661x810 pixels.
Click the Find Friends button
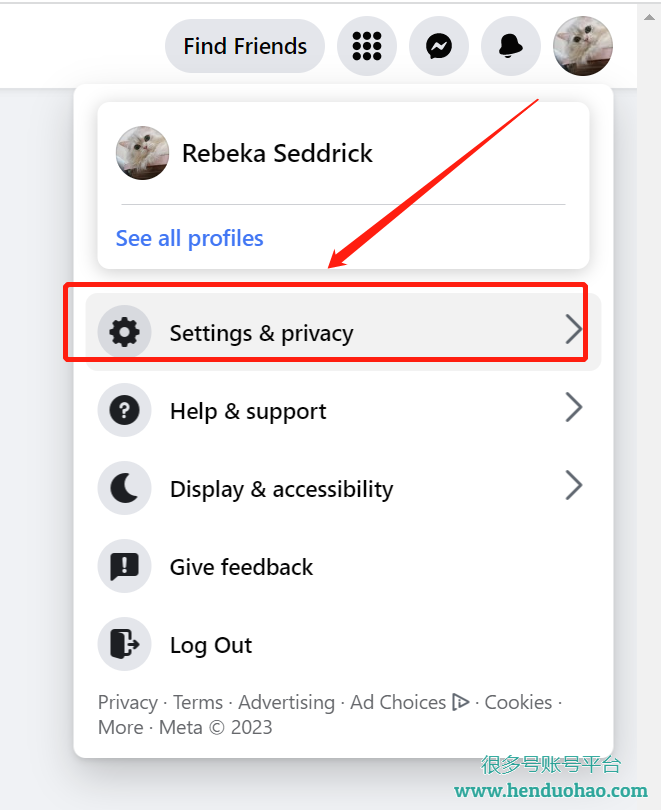point(245,46)
